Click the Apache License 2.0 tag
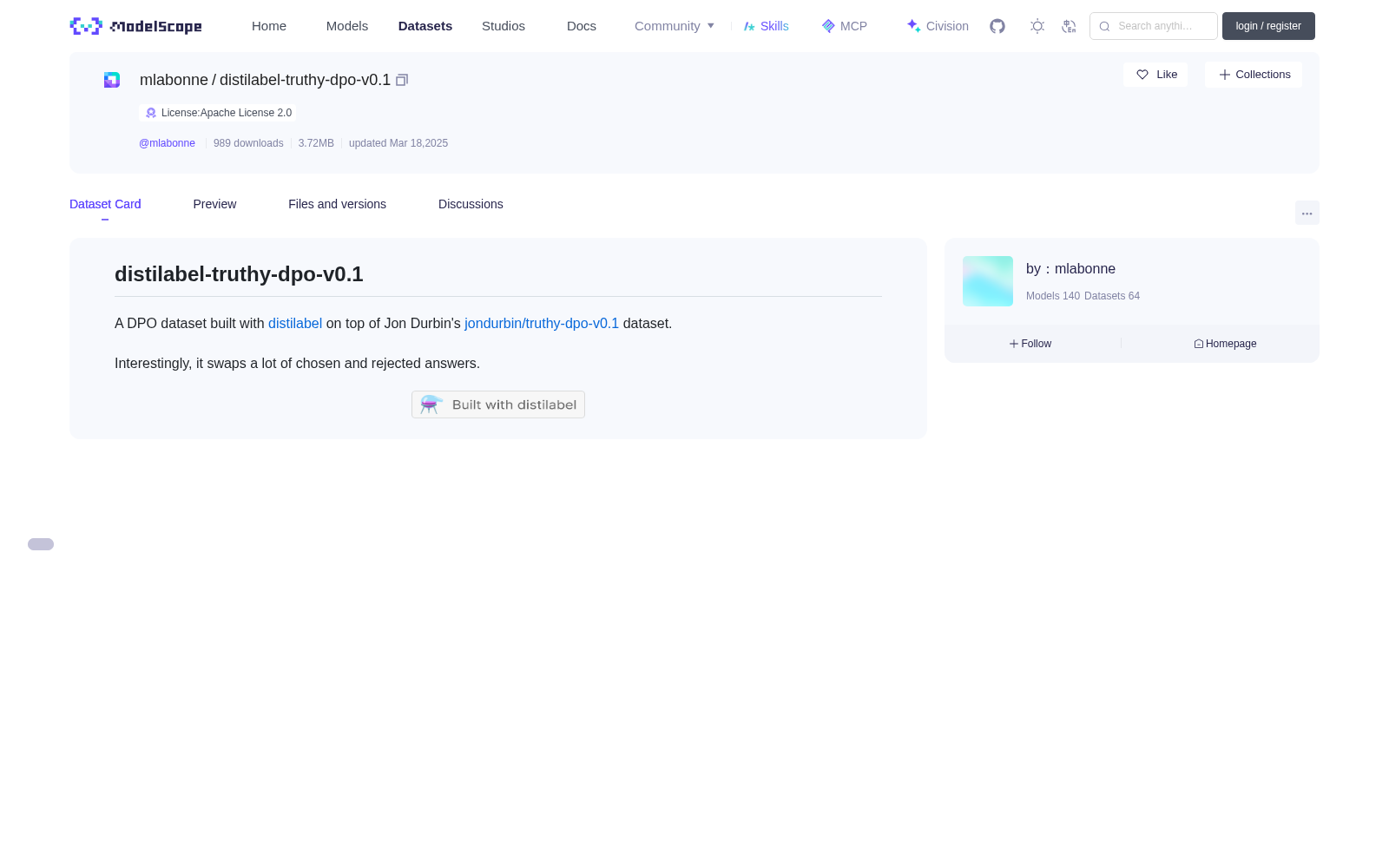This screenshot has width=1389, height=868. [x=217, y=113]
